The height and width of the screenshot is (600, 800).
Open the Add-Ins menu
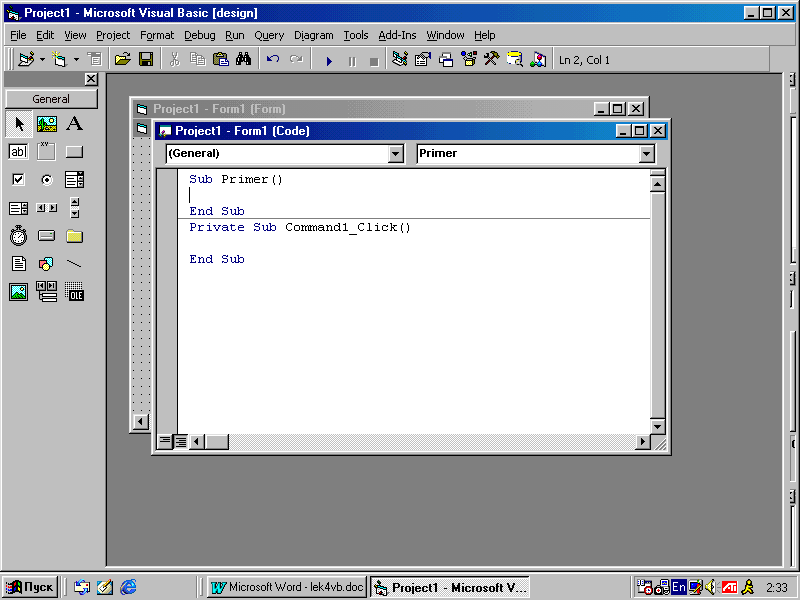coord(397,35)
